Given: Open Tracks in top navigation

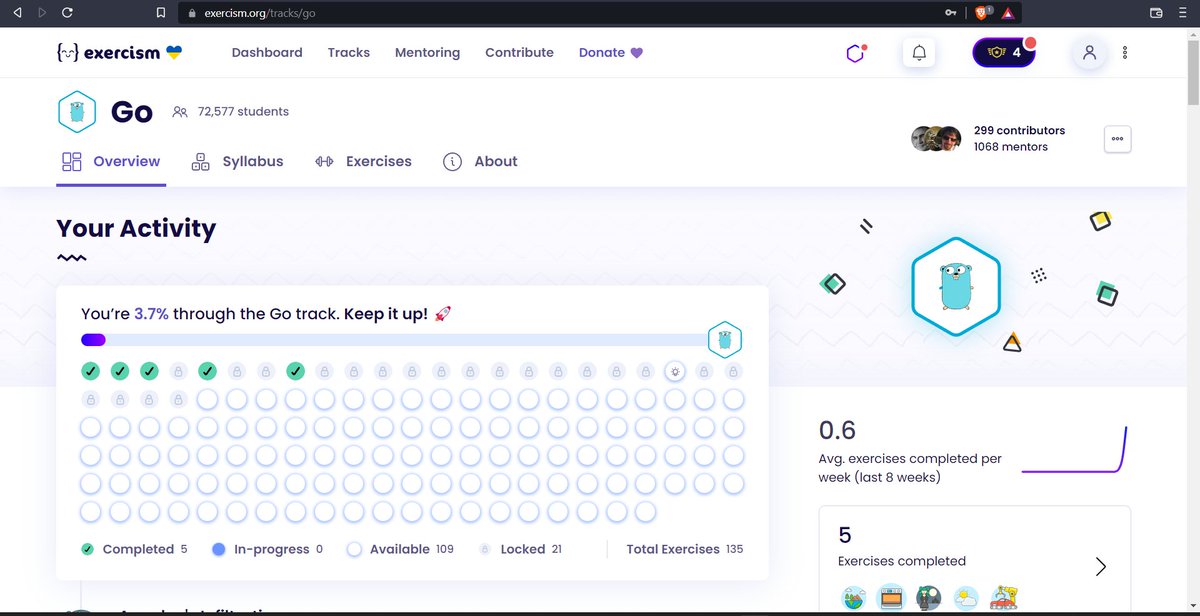Looking at the screenshot, I should (349, 53).
